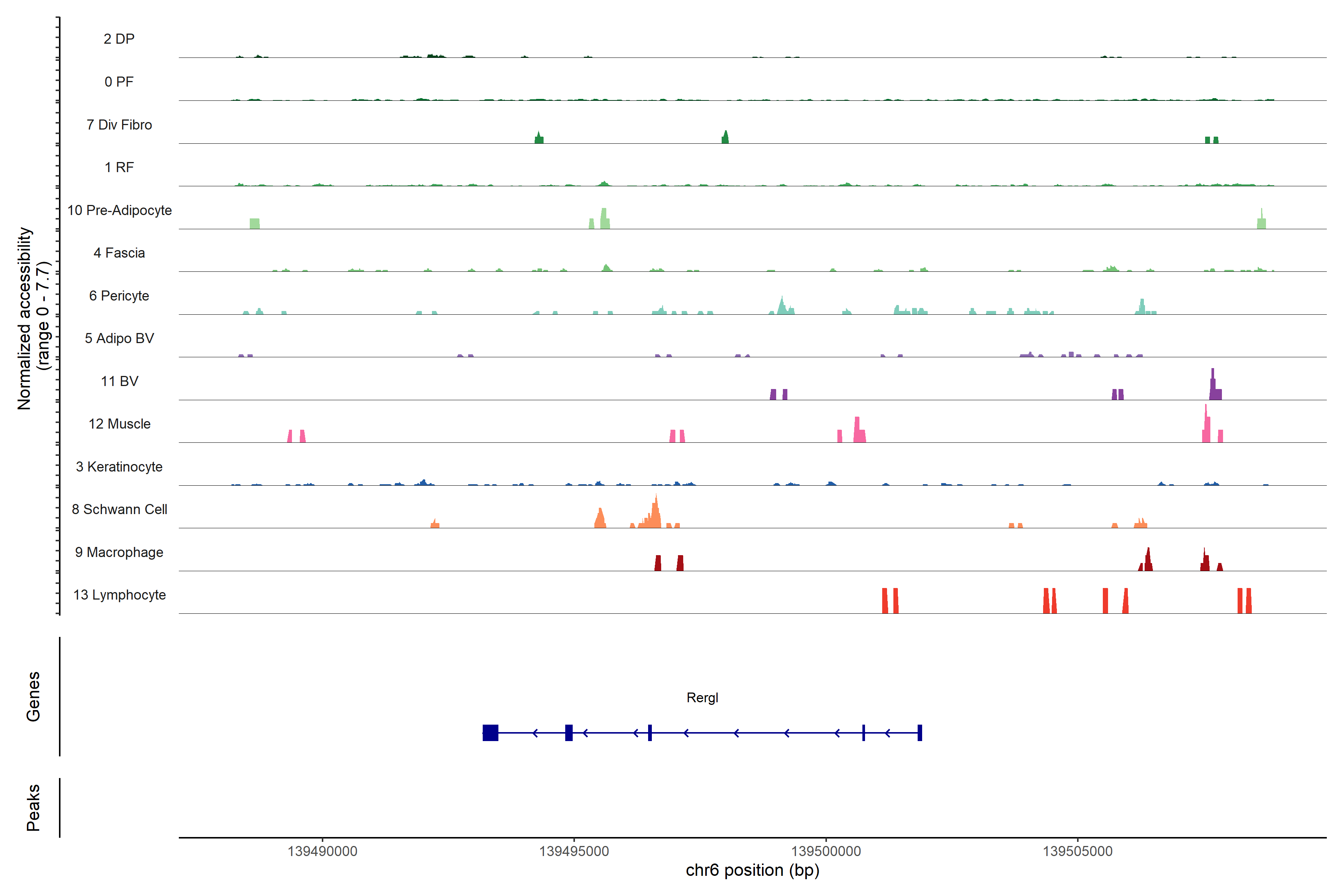Click the Peaks panel label
The width and height of the screenshot is (1344, 896).
[x=33, y=808]
